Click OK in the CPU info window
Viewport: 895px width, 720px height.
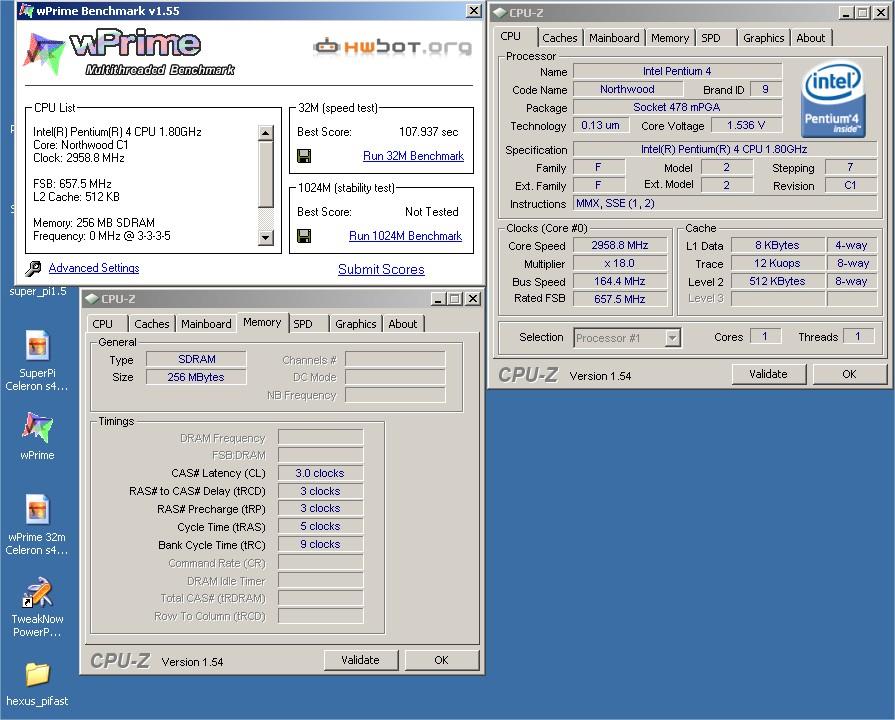point(849,374)
